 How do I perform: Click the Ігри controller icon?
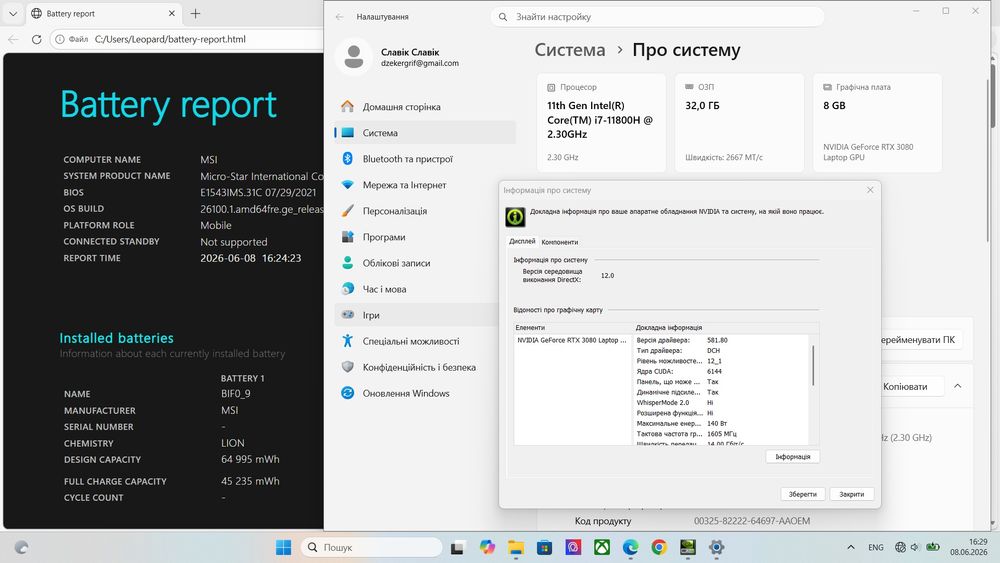[348, 314]
